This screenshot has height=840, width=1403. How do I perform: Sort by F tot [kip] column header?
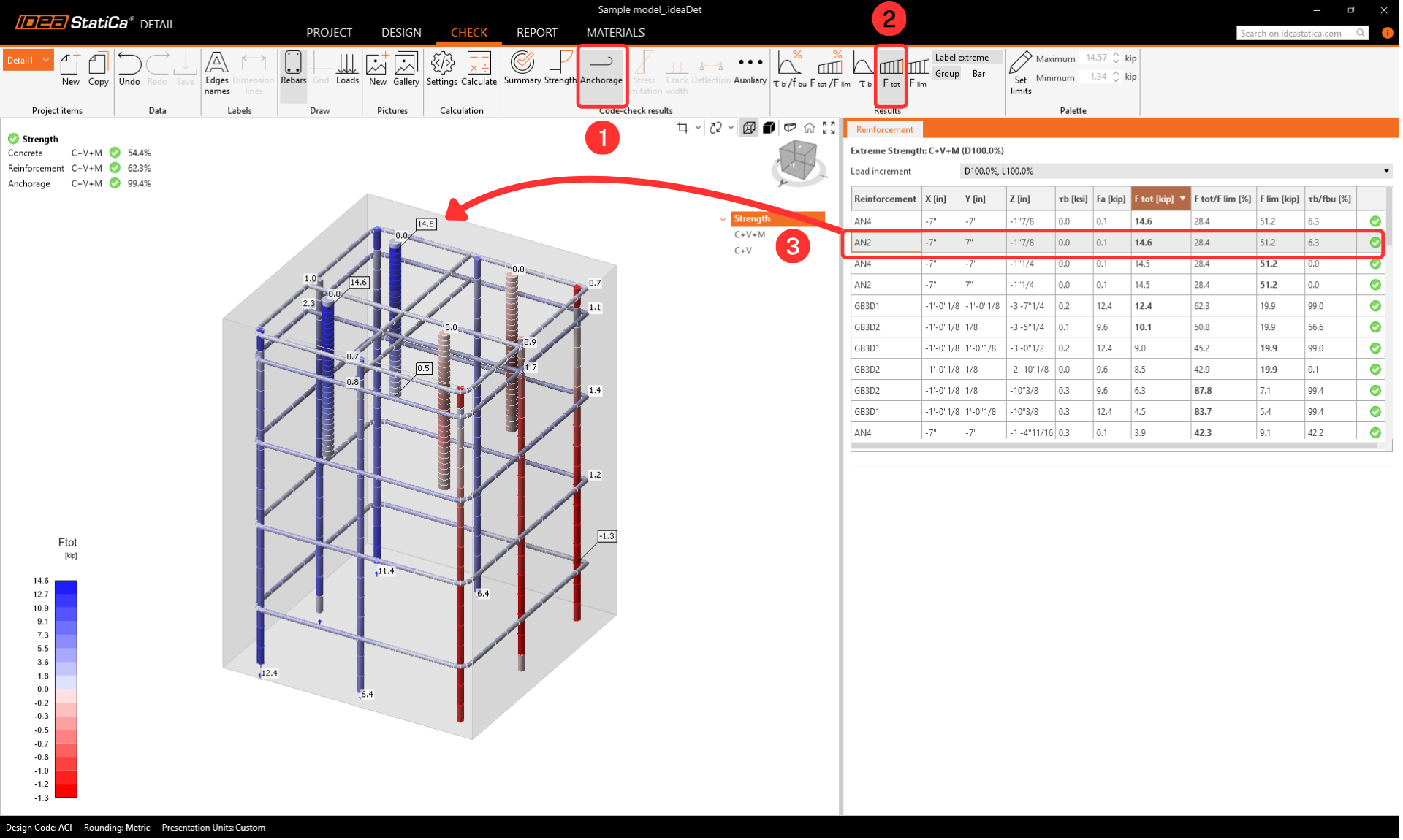[1155, 199]
